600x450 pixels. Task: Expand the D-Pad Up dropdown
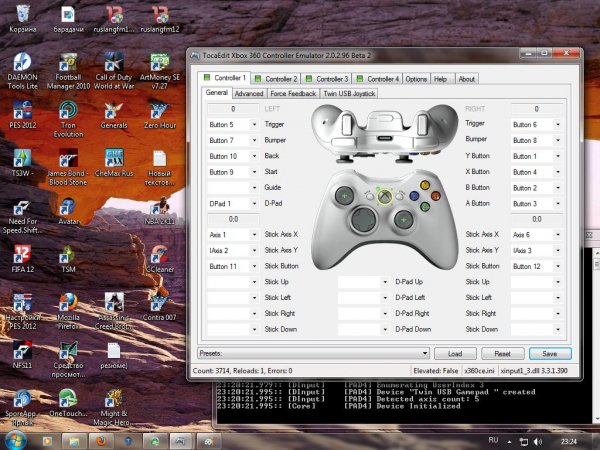click(x=385, y=282)
